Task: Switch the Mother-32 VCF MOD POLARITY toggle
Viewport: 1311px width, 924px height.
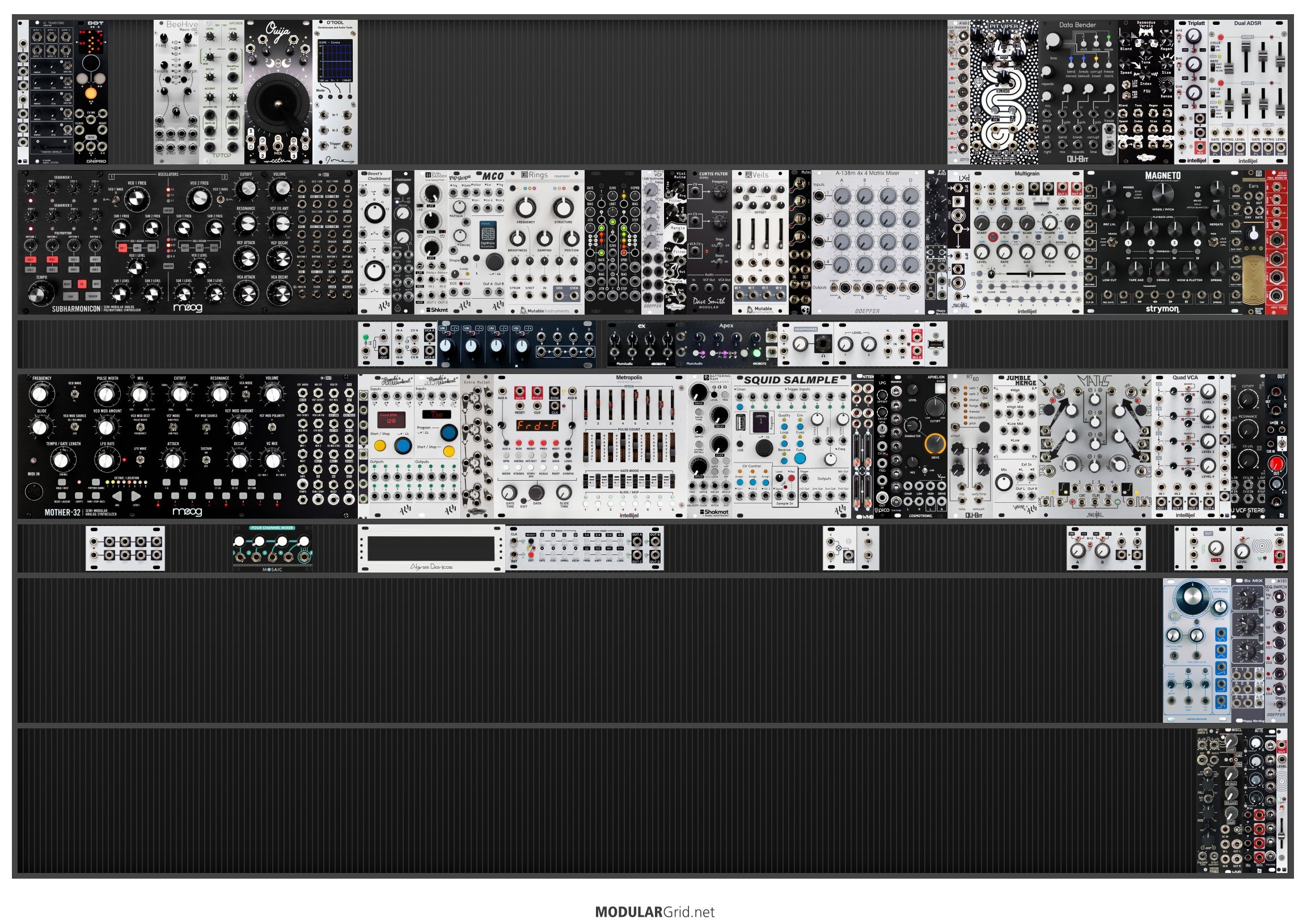Action: click(272, 426)
